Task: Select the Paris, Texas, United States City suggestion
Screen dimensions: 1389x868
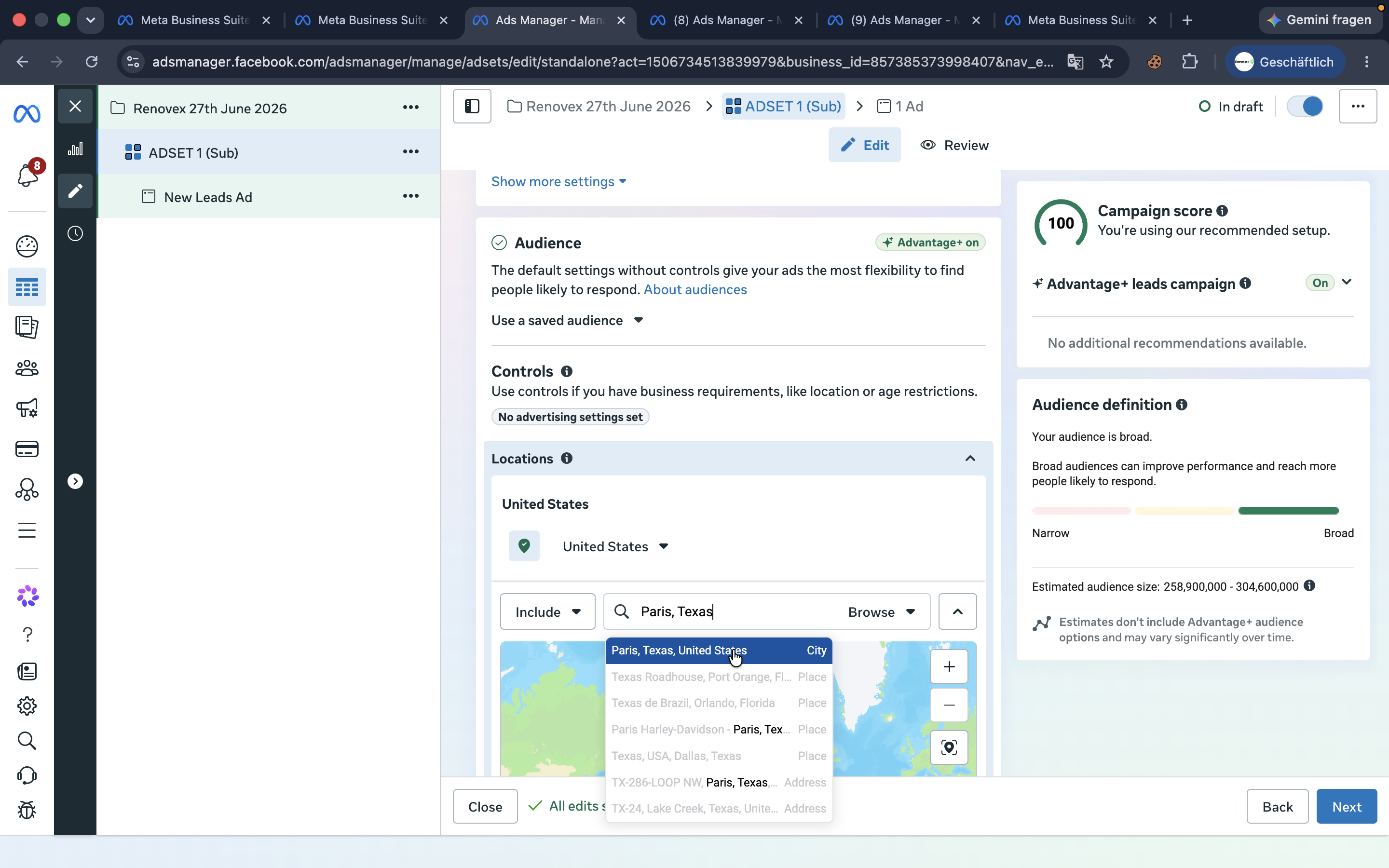Action: click(719, 651)
